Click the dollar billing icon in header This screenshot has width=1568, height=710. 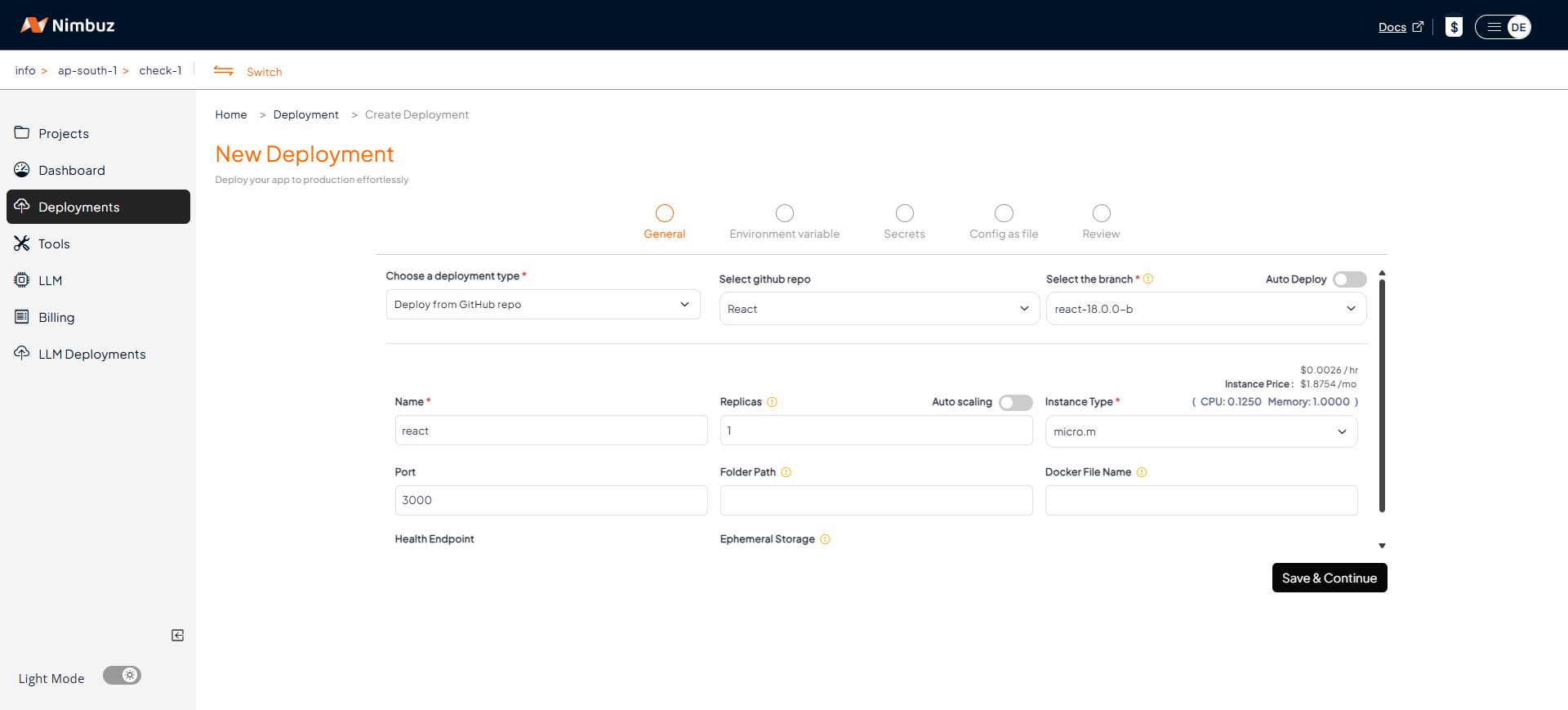click(1454, 27)
